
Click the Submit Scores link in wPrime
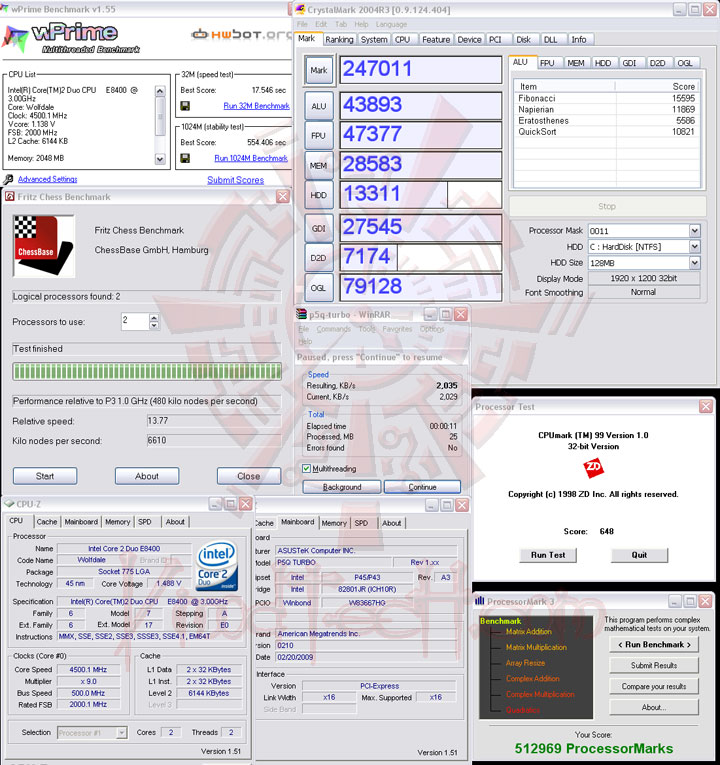(236, 180)
